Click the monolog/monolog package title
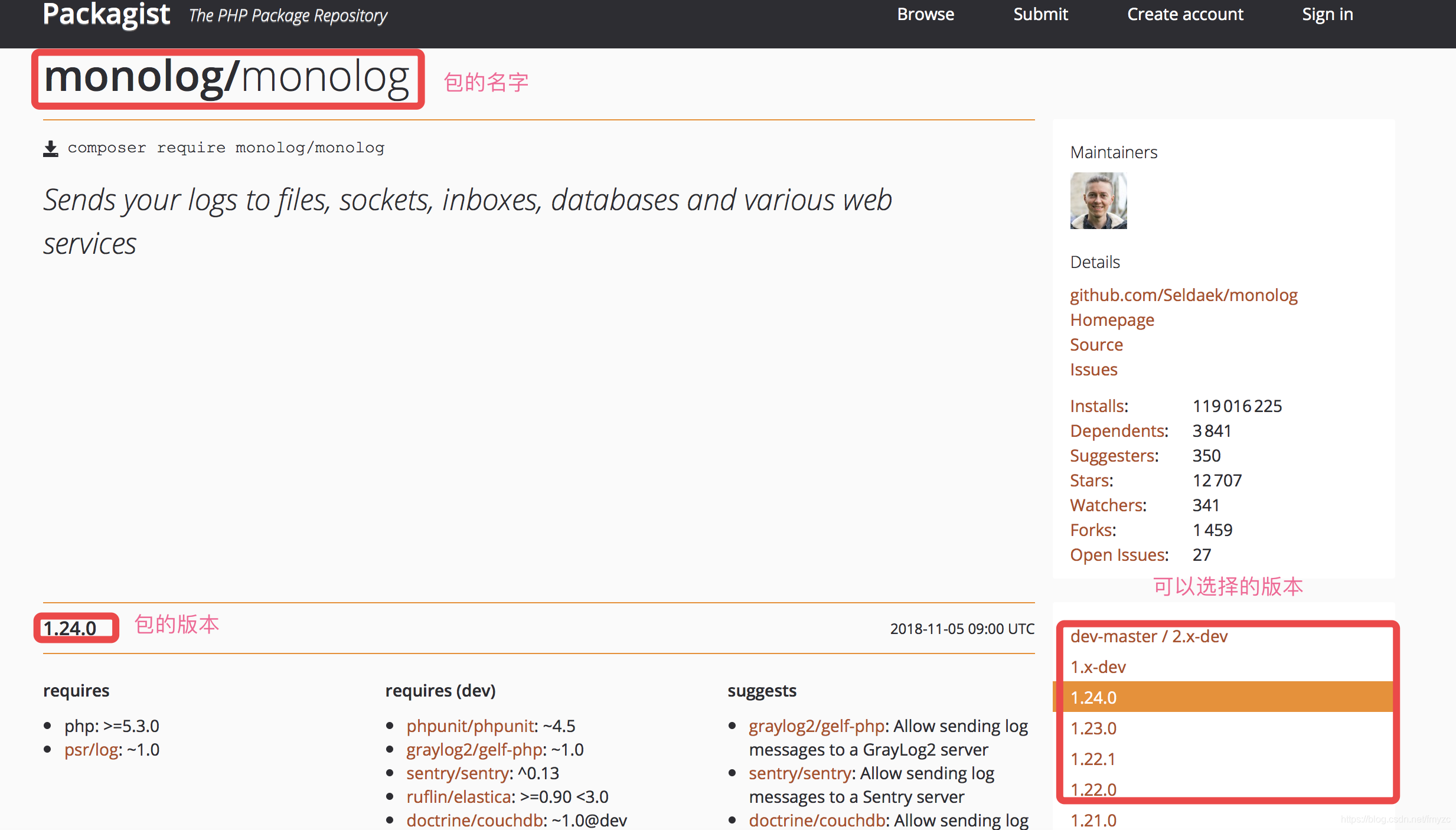 pos(227,78)
